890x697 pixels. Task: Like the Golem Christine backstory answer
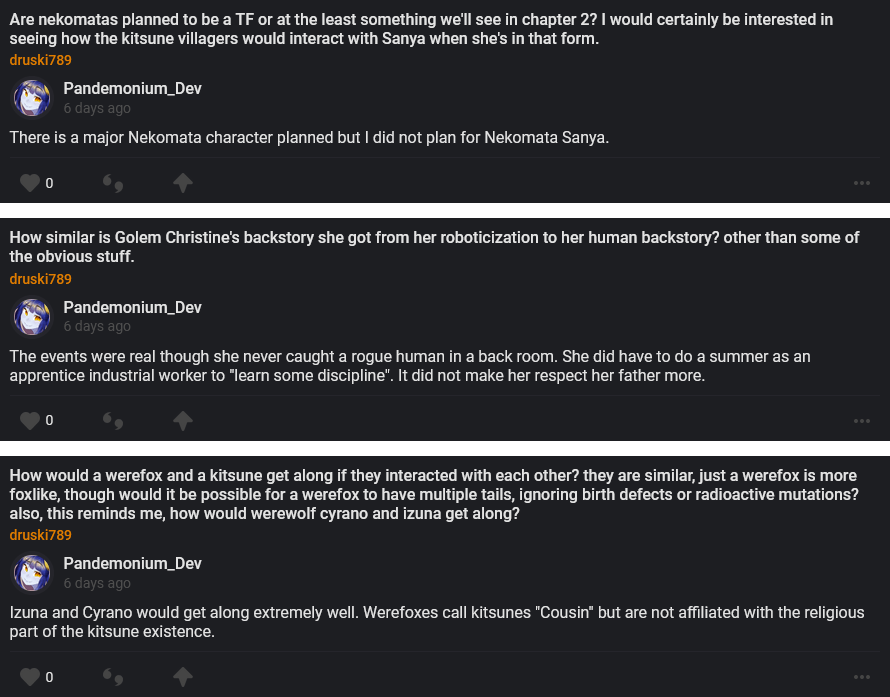(31, 421)
